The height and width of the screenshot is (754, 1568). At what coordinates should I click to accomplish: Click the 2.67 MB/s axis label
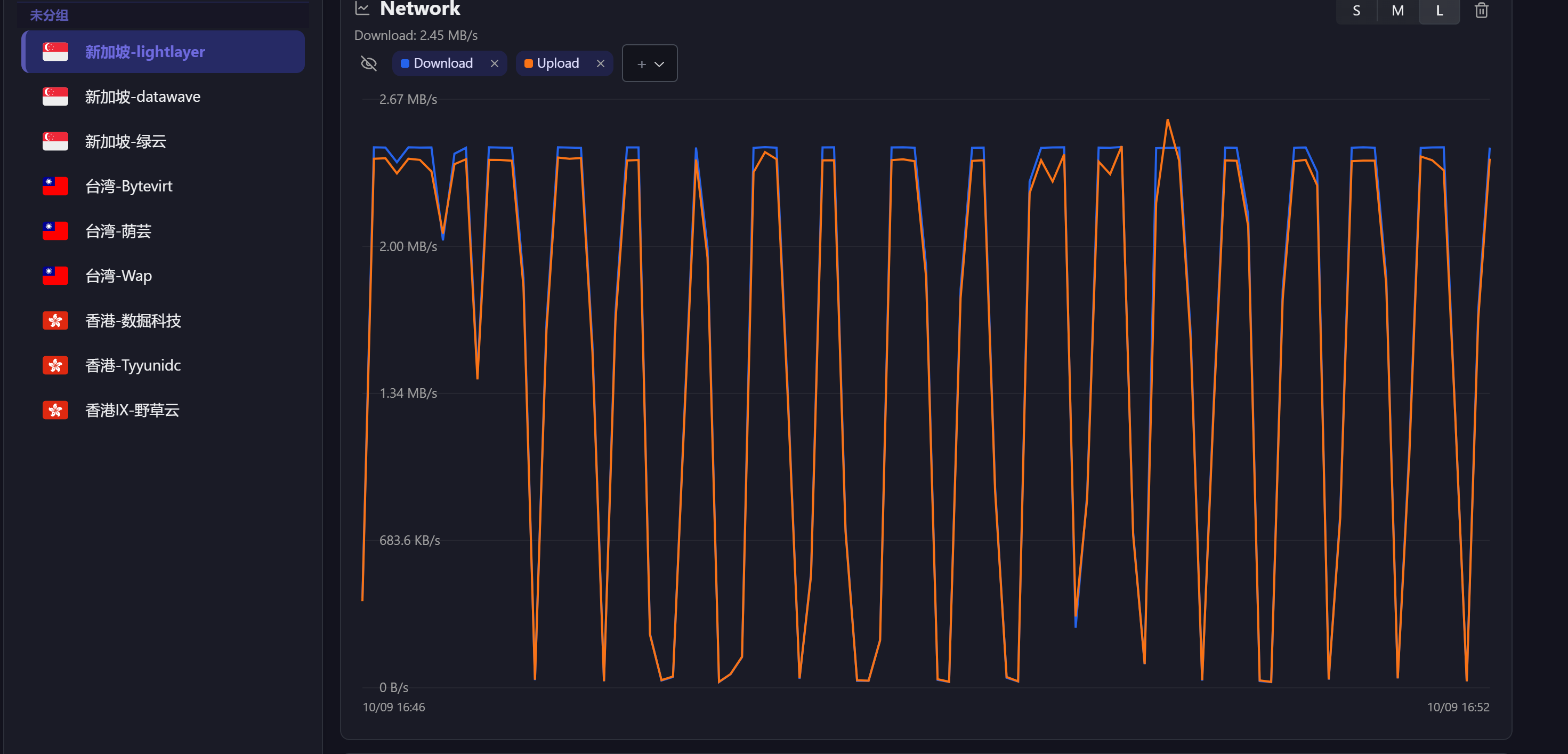pyautogui.click(x=408, y=99)
